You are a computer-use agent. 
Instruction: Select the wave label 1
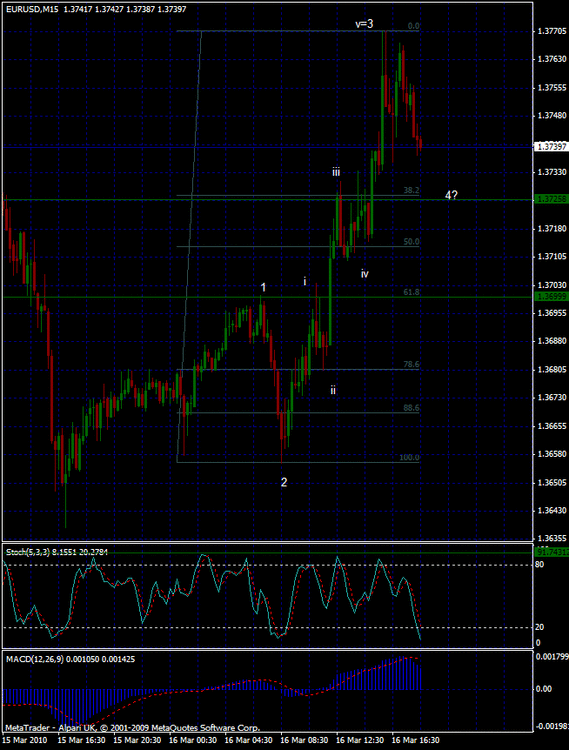point(263,287)
